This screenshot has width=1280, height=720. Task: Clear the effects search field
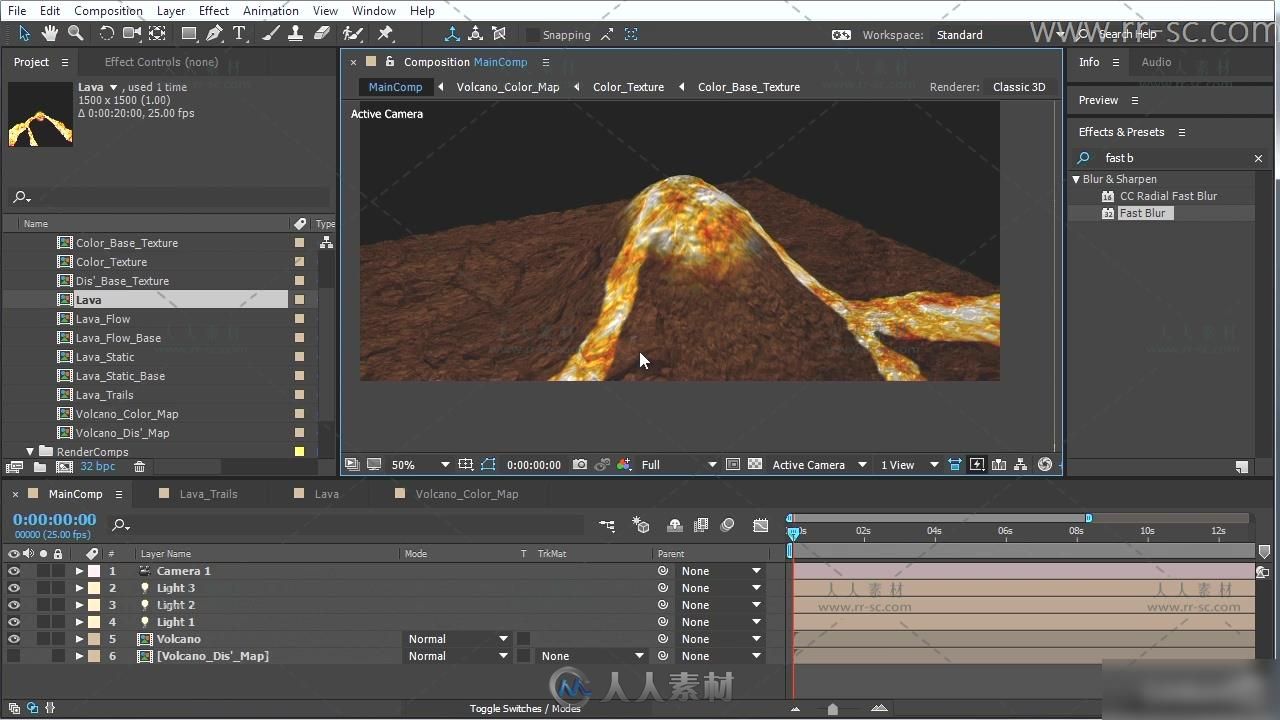[x=1258, y=158]
